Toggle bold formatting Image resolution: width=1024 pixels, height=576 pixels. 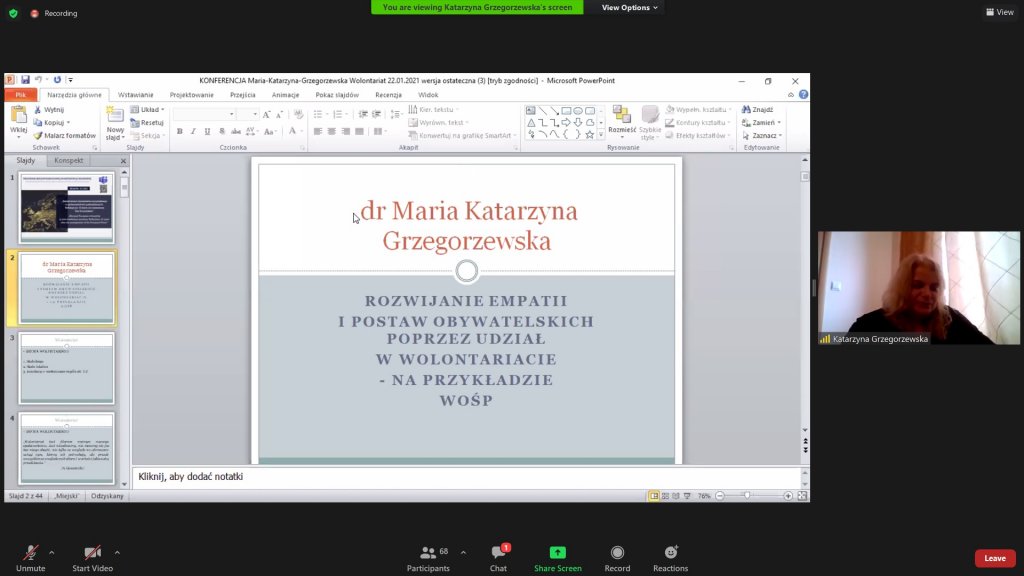click(x=180, y=131)
